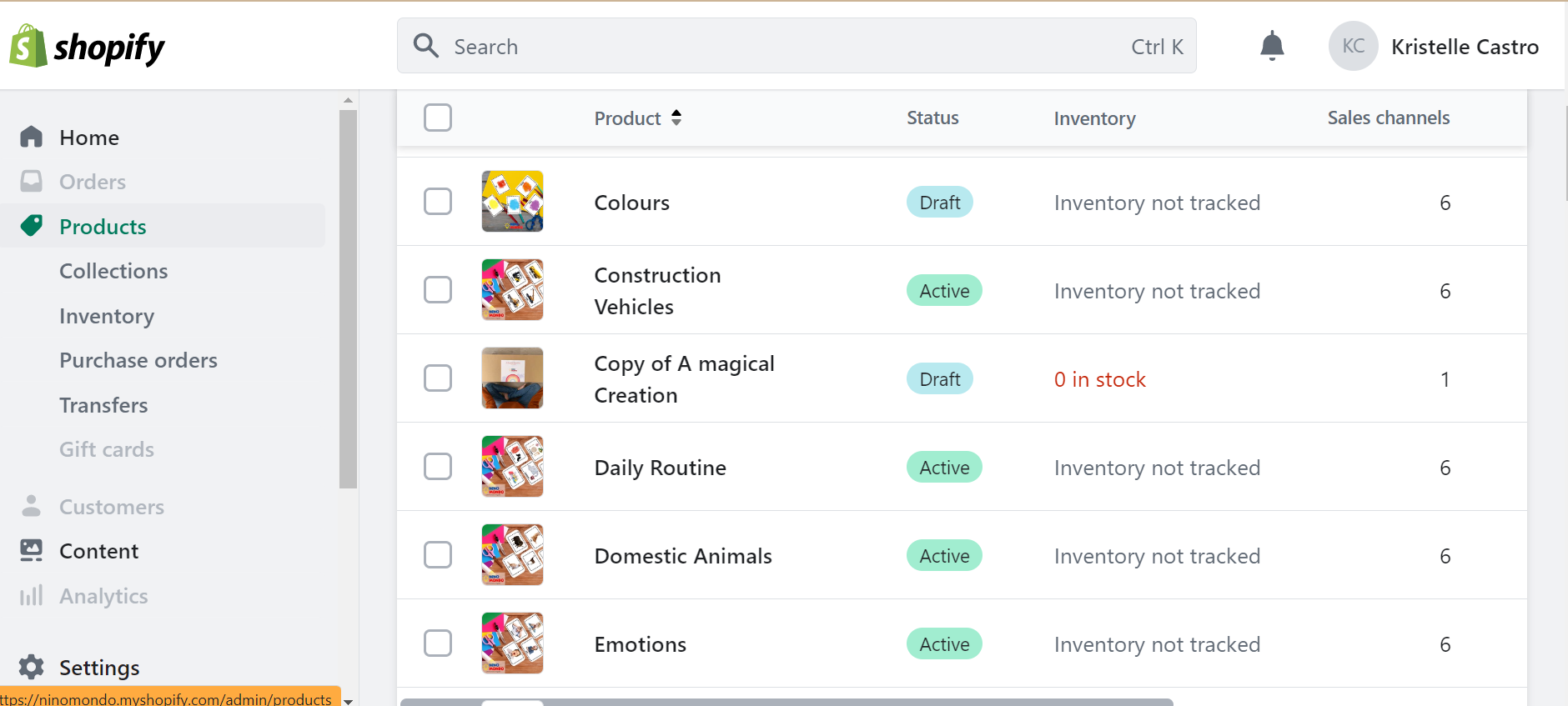Click the Search input field
The height and width of the screenshot is (706, 1568).
[784, 47]
